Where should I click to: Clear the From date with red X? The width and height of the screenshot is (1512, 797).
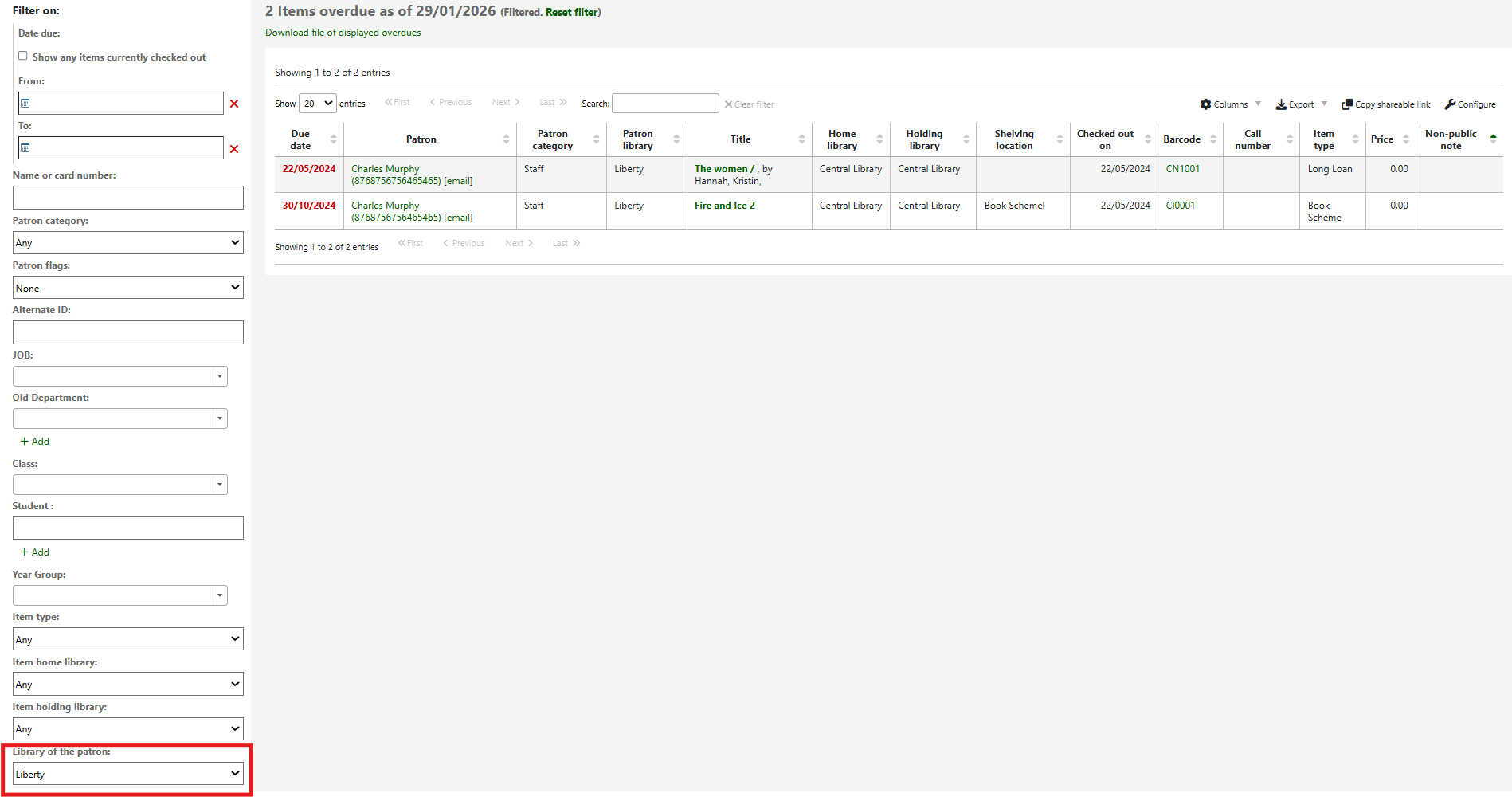click(x=234, y=104)
